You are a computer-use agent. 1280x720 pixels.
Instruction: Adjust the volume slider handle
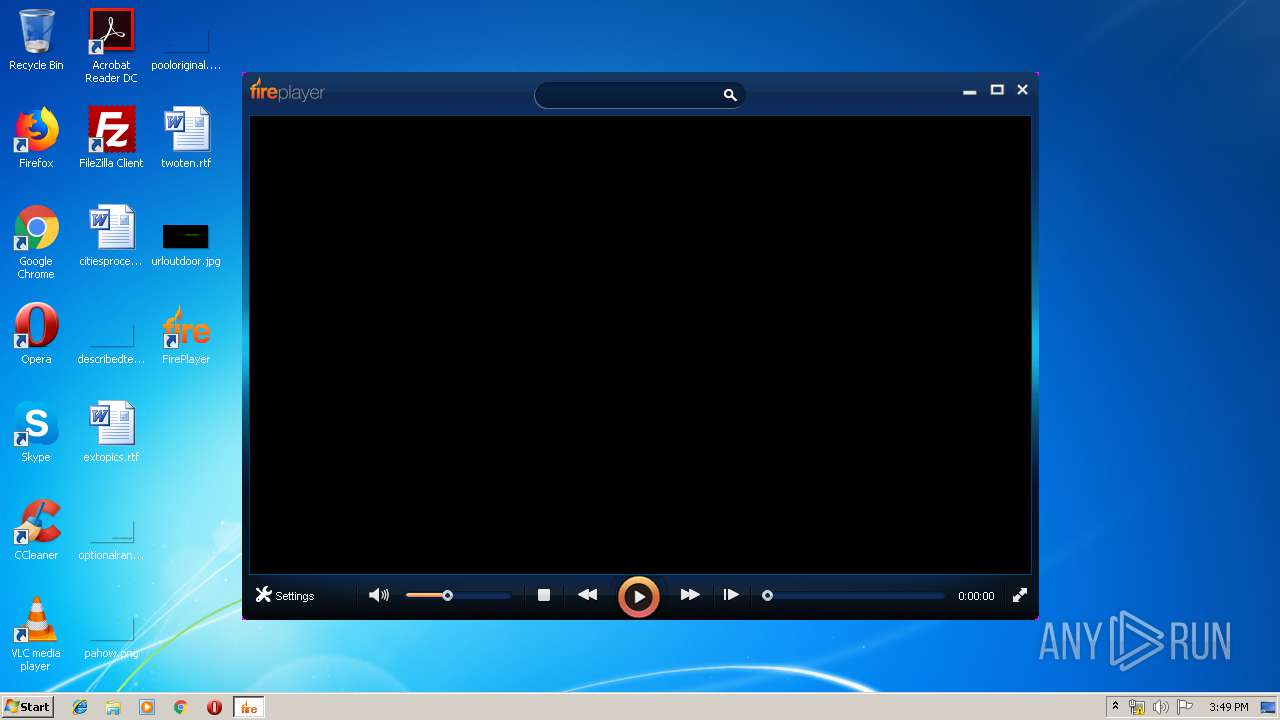click(x=447, y=595)
